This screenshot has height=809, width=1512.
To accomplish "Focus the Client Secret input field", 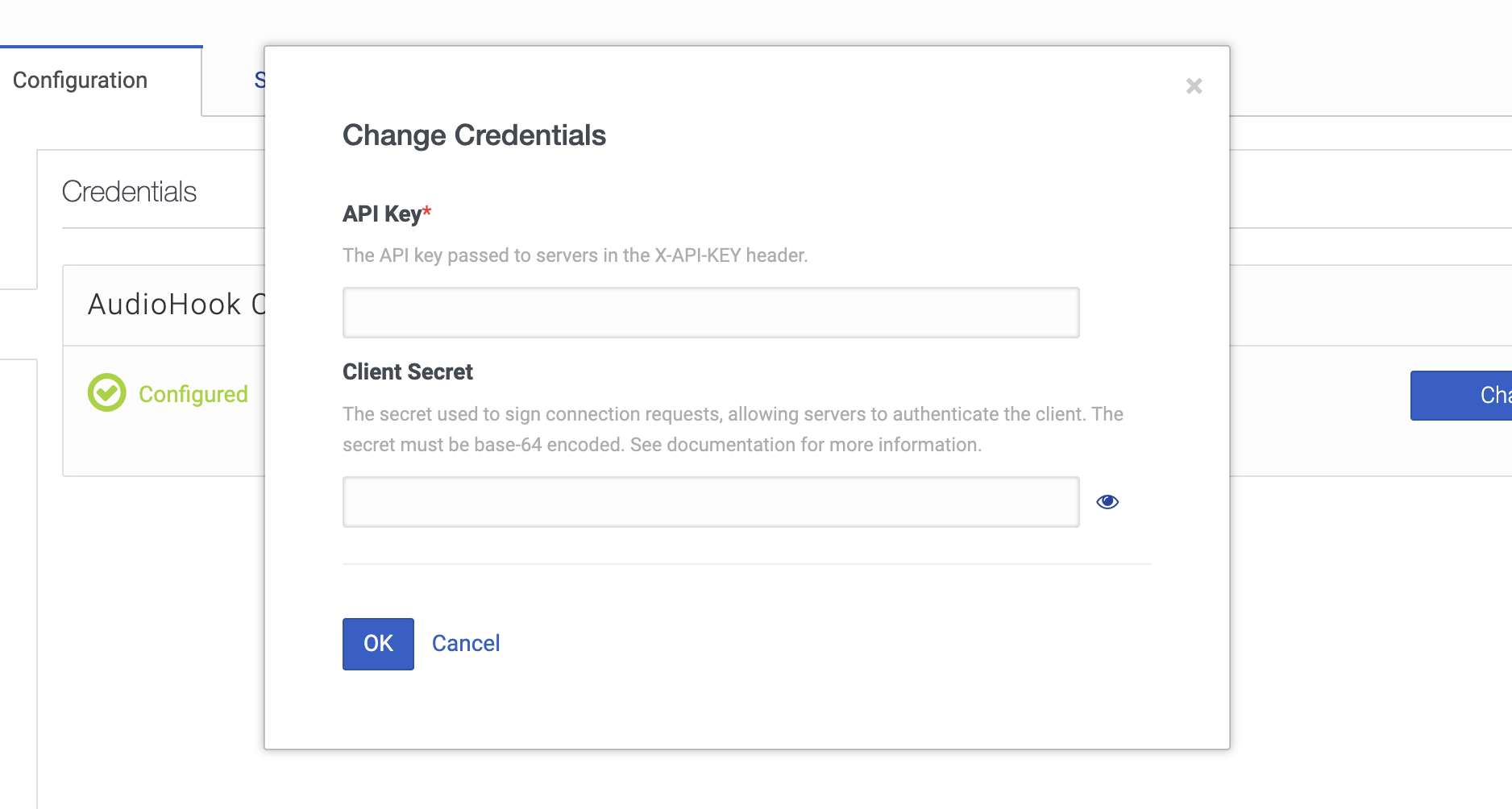I will (x=710, y=502).
